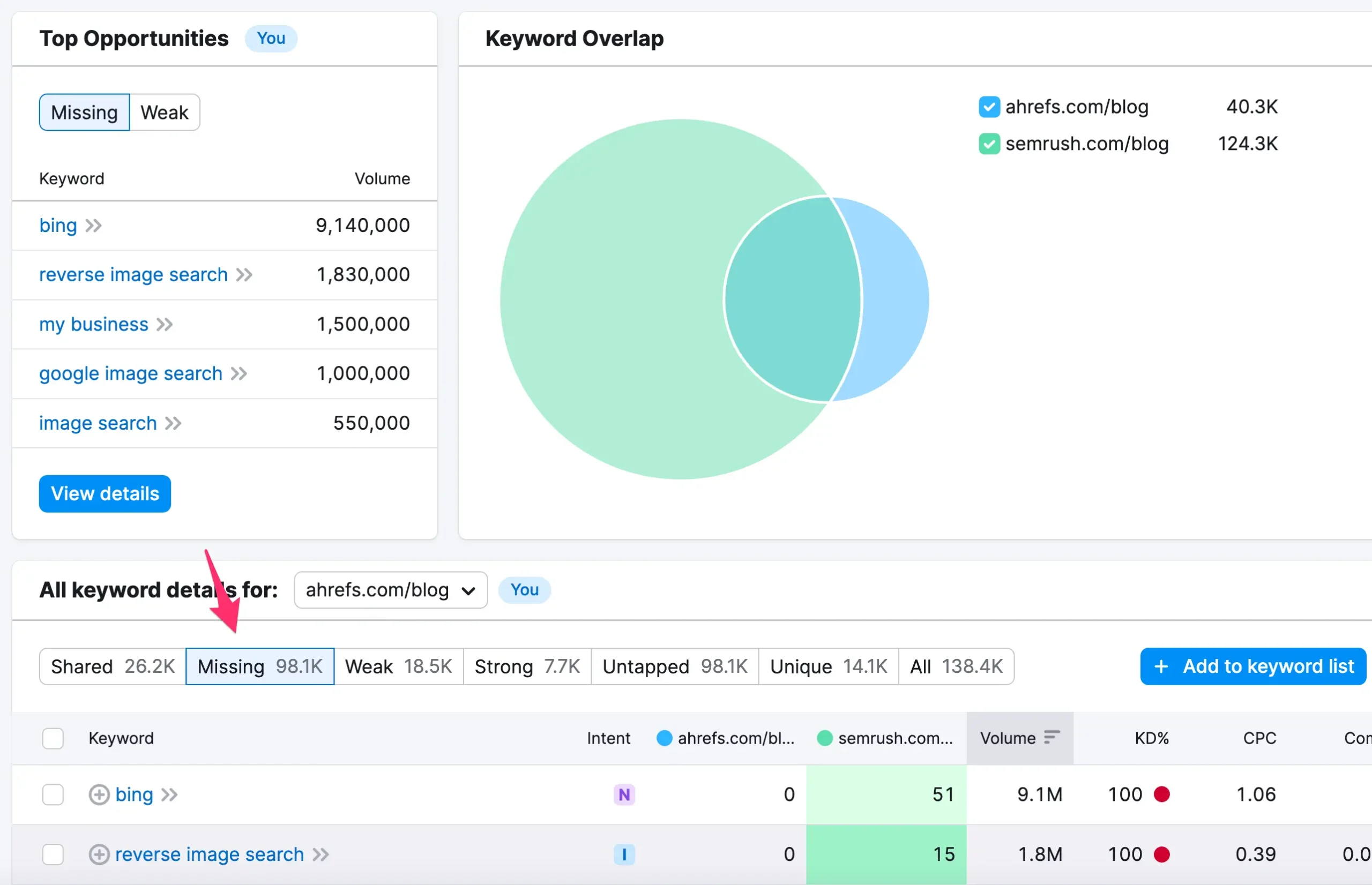Click the Volume column sort icon
Screen dimensions: 1372x885
1052,737
